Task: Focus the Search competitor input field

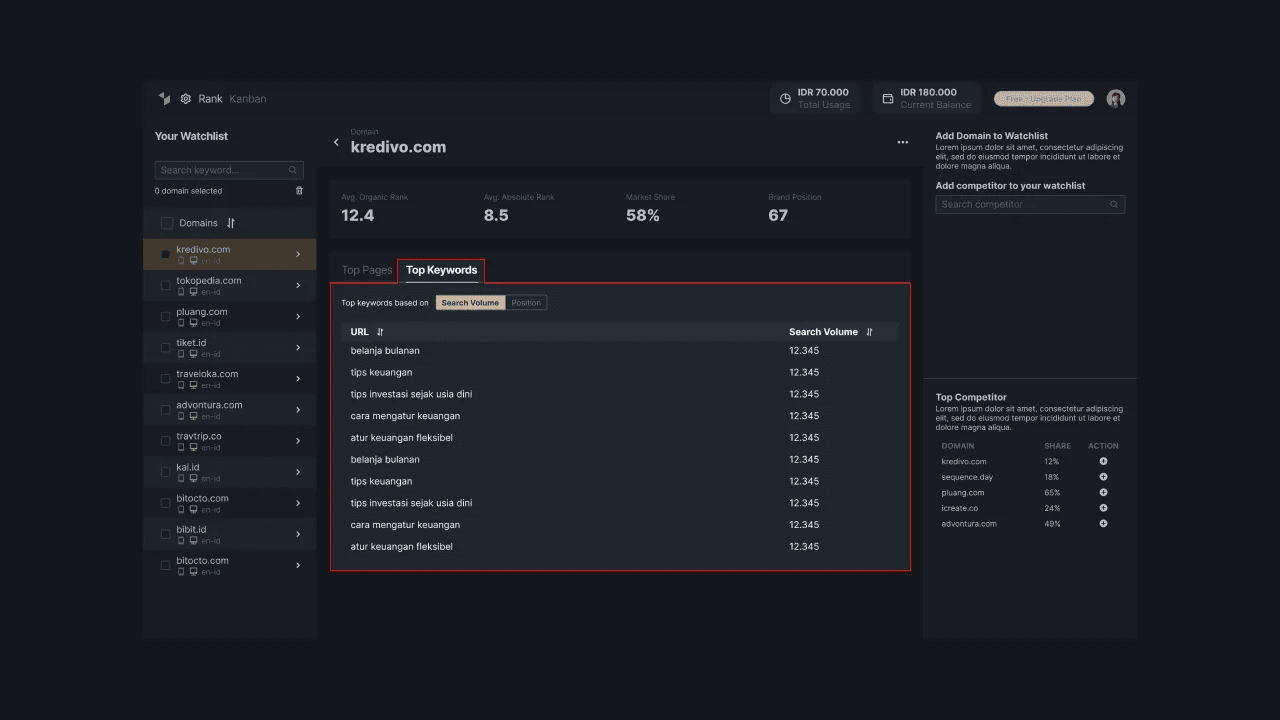Action: click(x=1023, y=205)
